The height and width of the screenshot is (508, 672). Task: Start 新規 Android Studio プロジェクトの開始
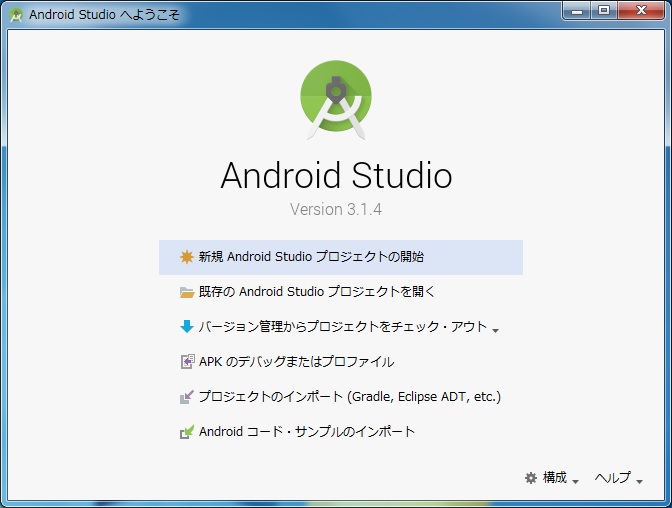pyautogui.click(x=341, y=257)
